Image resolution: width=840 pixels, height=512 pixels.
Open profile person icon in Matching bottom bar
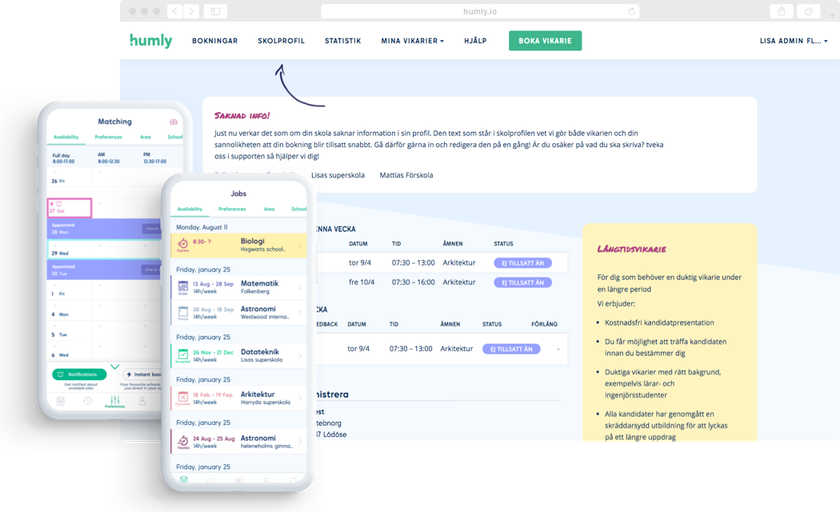pyautogui.click(x=142, y=401)
